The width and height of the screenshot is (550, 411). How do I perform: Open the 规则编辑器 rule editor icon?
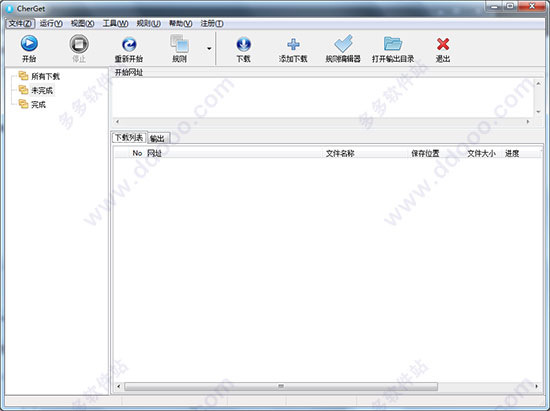(x=343, y=44)
